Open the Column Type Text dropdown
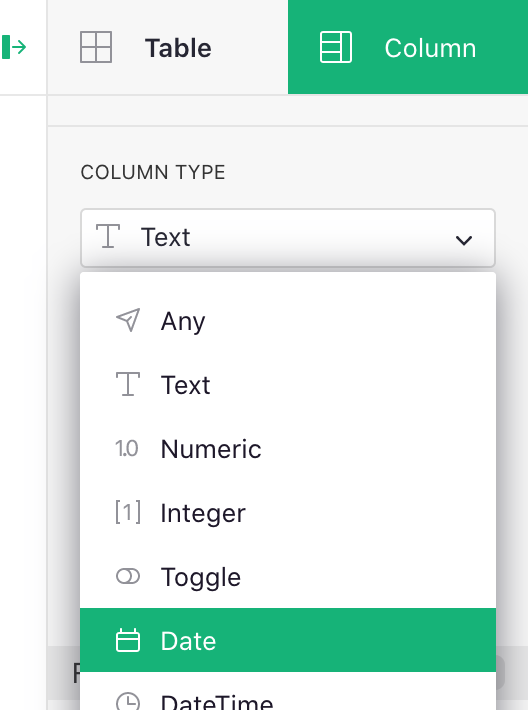 pyautogui.click(x=288, y=238)
